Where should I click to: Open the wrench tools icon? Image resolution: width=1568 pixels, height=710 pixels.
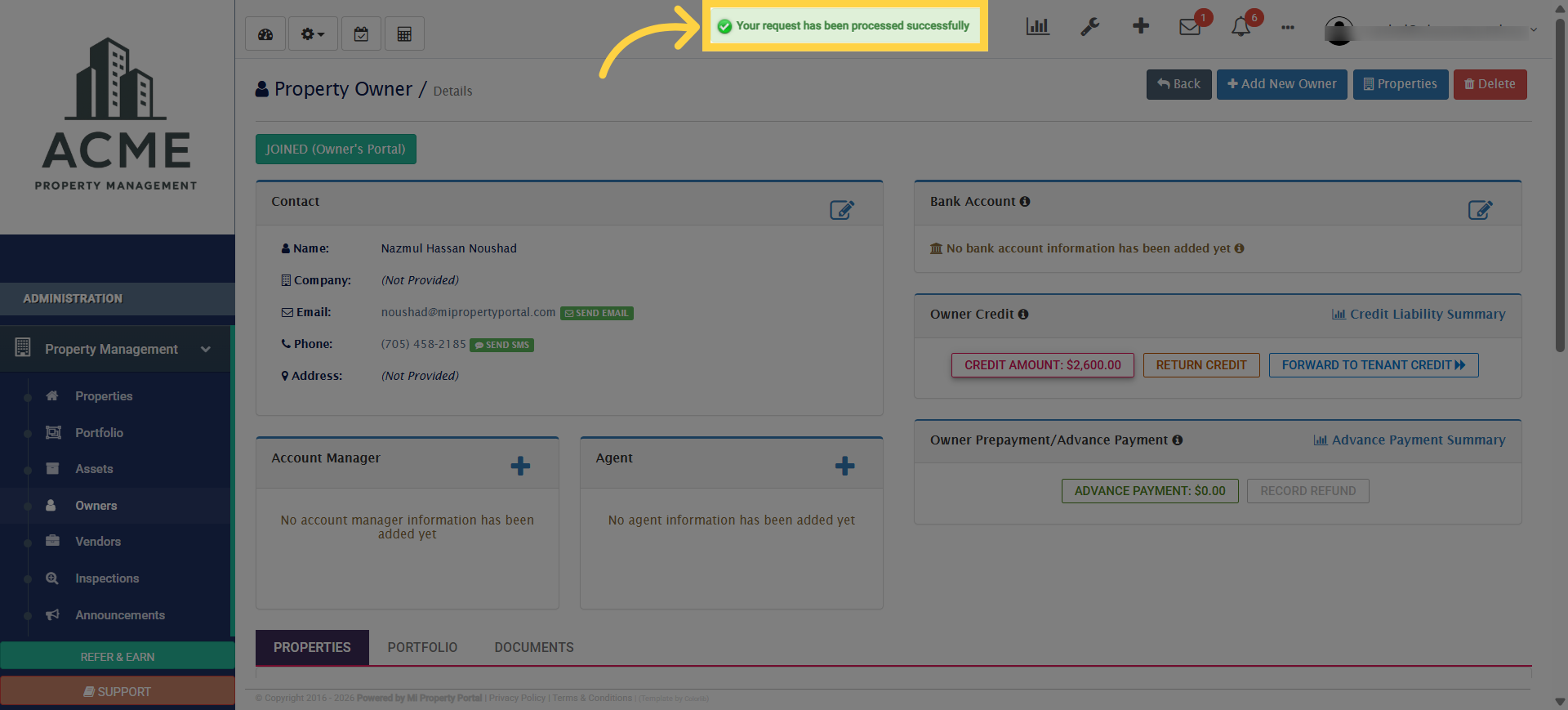tap(1089, 26)
